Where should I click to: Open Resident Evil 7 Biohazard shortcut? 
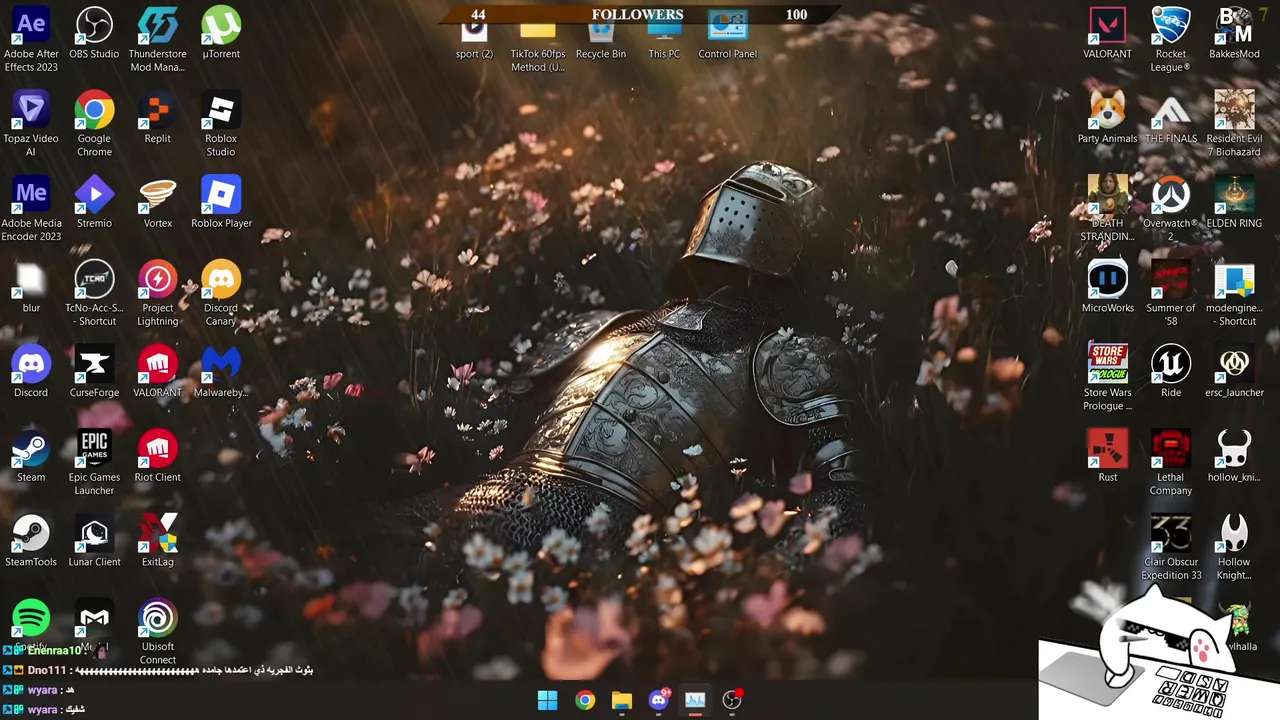point(1234,124)
